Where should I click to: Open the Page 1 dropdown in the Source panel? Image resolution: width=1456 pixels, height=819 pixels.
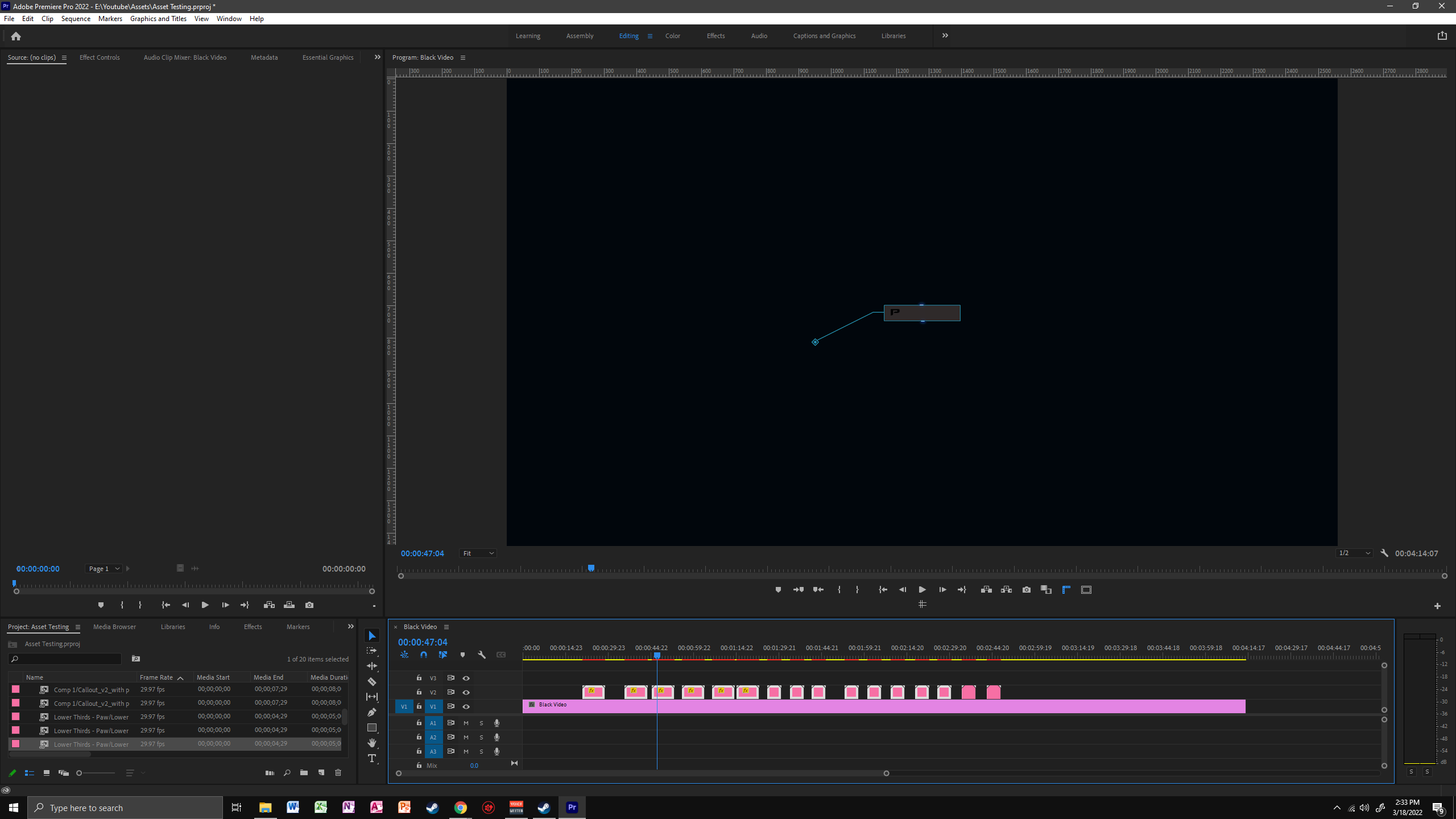coord(103,568)
